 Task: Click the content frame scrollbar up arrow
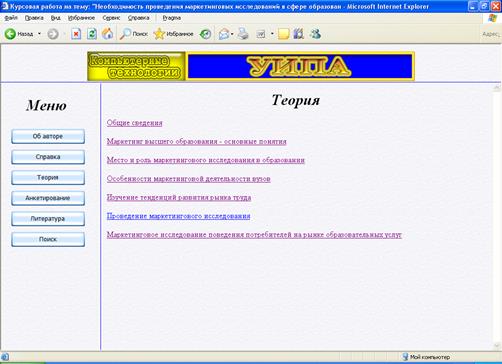point(496,88)
